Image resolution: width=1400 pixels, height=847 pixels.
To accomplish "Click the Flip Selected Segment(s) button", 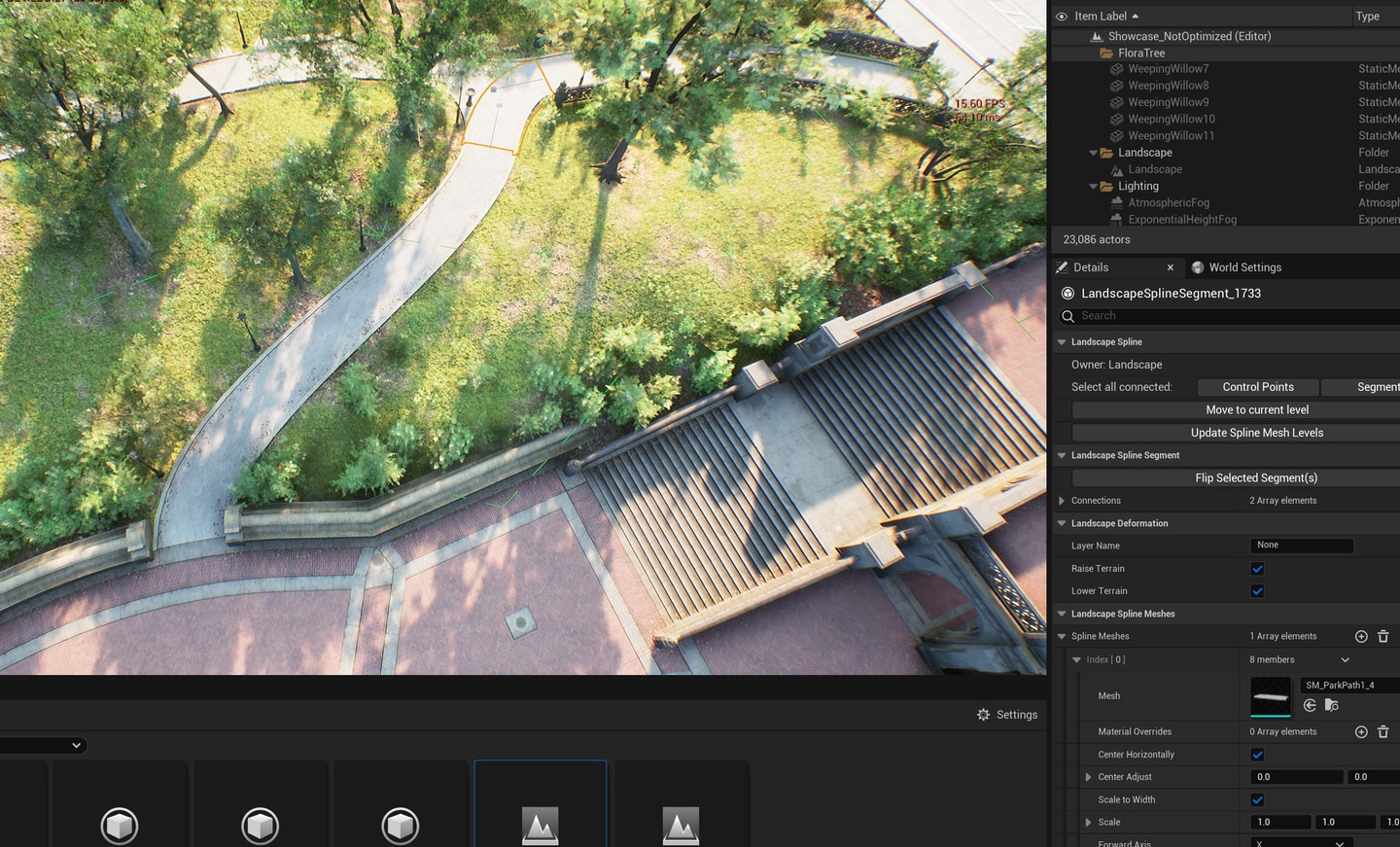I will click(1256, 478).
